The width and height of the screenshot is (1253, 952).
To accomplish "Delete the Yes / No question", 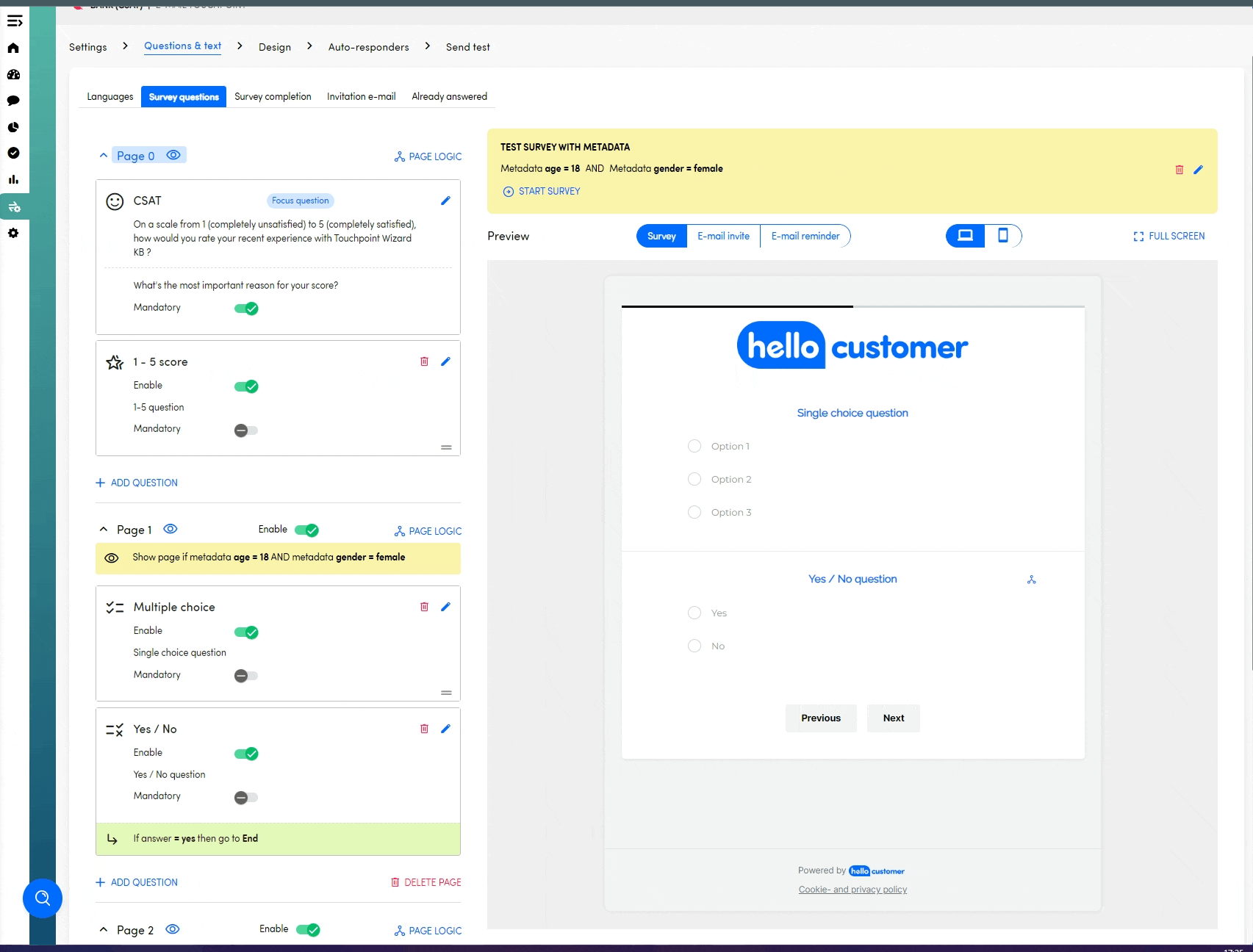I will click(x=424, y=729).
